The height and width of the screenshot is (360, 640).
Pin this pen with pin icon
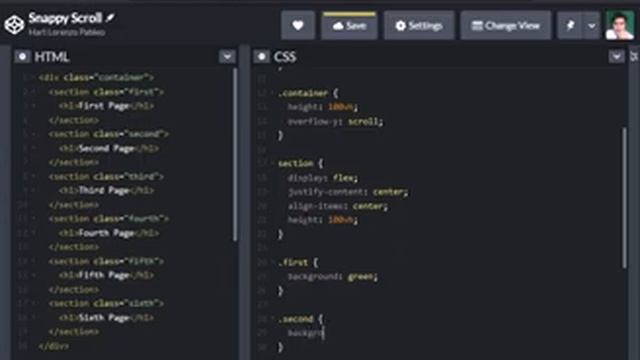click(x=570, y=26)
